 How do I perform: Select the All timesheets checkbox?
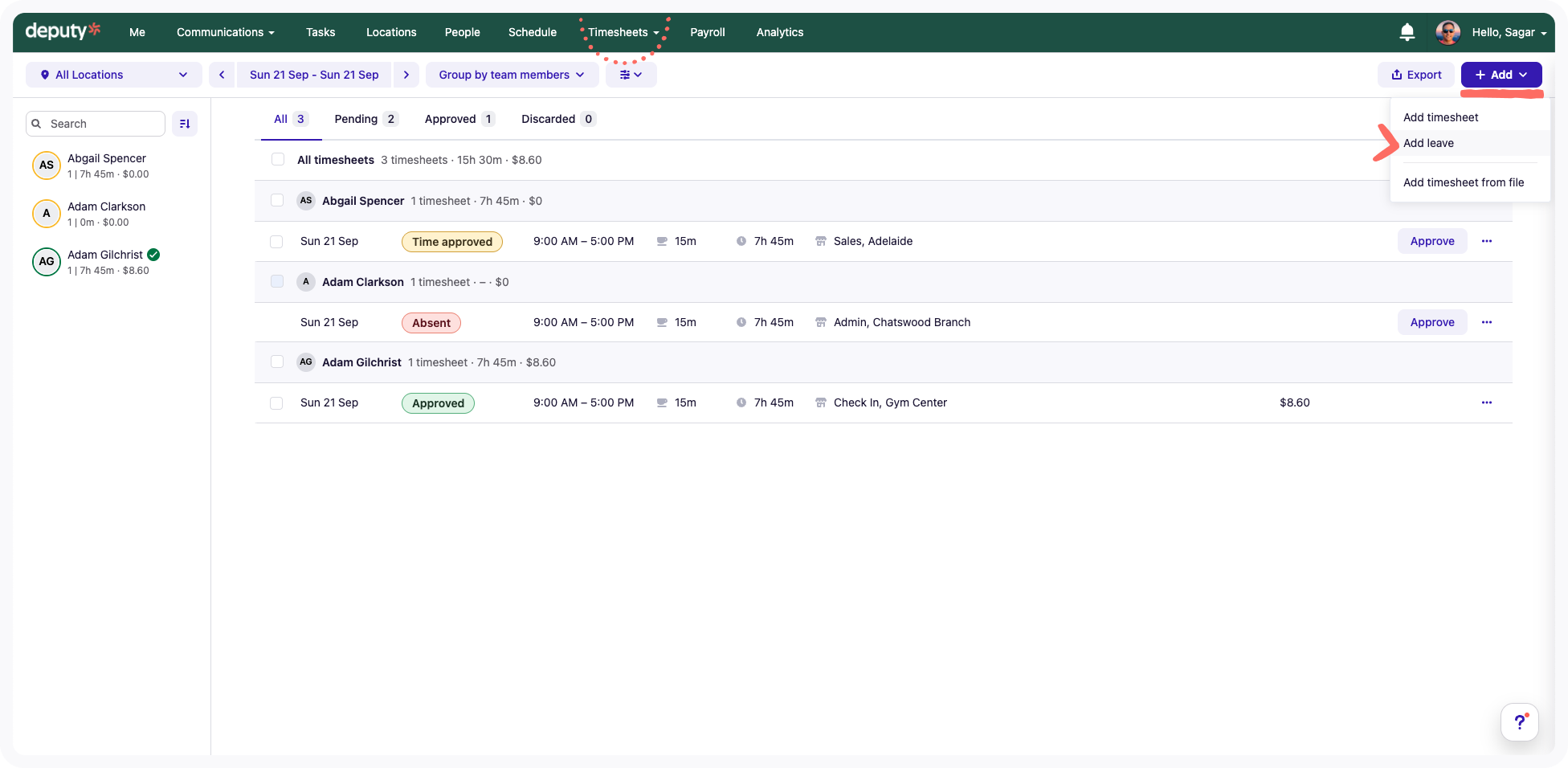point(278,160)
